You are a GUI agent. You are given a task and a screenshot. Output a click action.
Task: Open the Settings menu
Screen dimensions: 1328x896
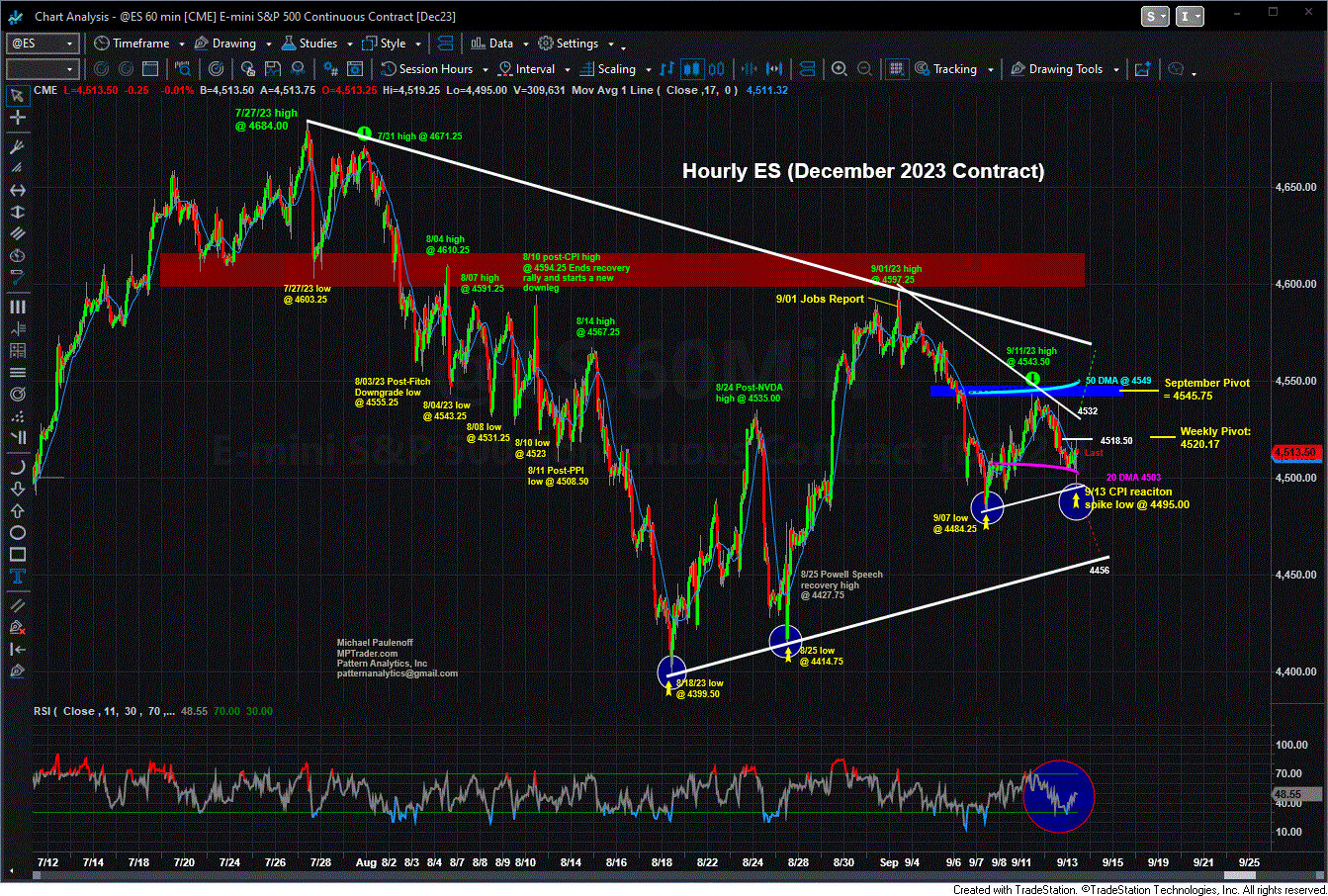pyautogui.click(x=568, y=44)
